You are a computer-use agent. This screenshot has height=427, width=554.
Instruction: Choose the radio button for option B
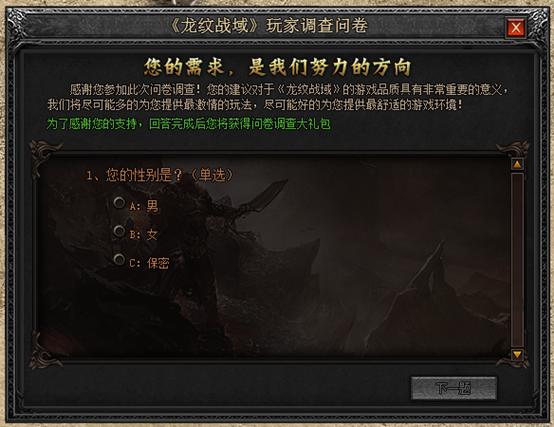[x=119, y=231]
